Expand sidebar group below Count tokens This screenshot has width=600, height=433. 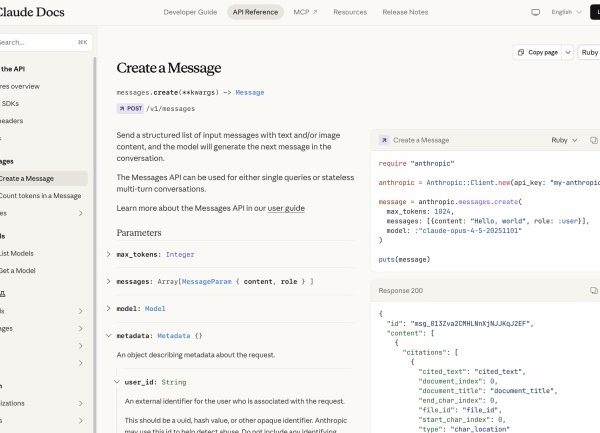(80, 213)
